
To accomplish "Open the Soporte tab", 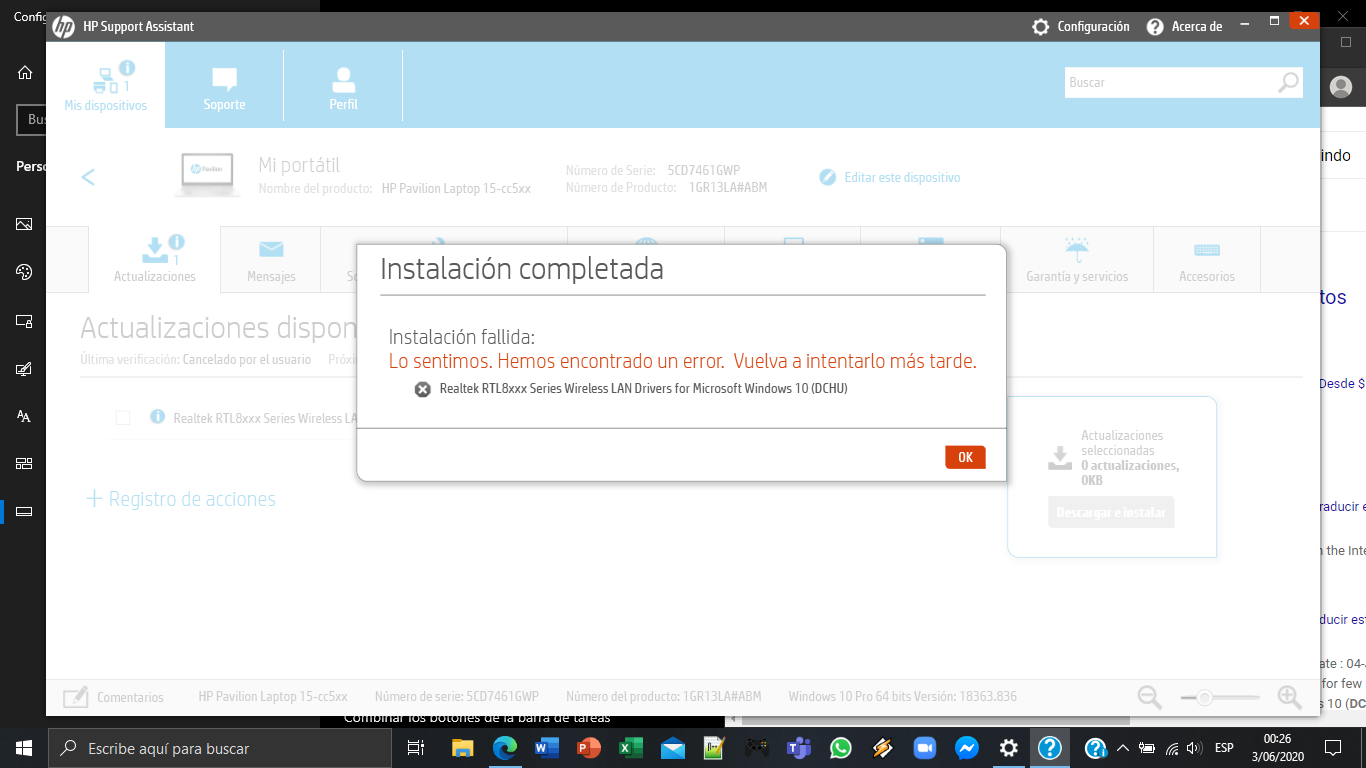I will tap(224, 87).
